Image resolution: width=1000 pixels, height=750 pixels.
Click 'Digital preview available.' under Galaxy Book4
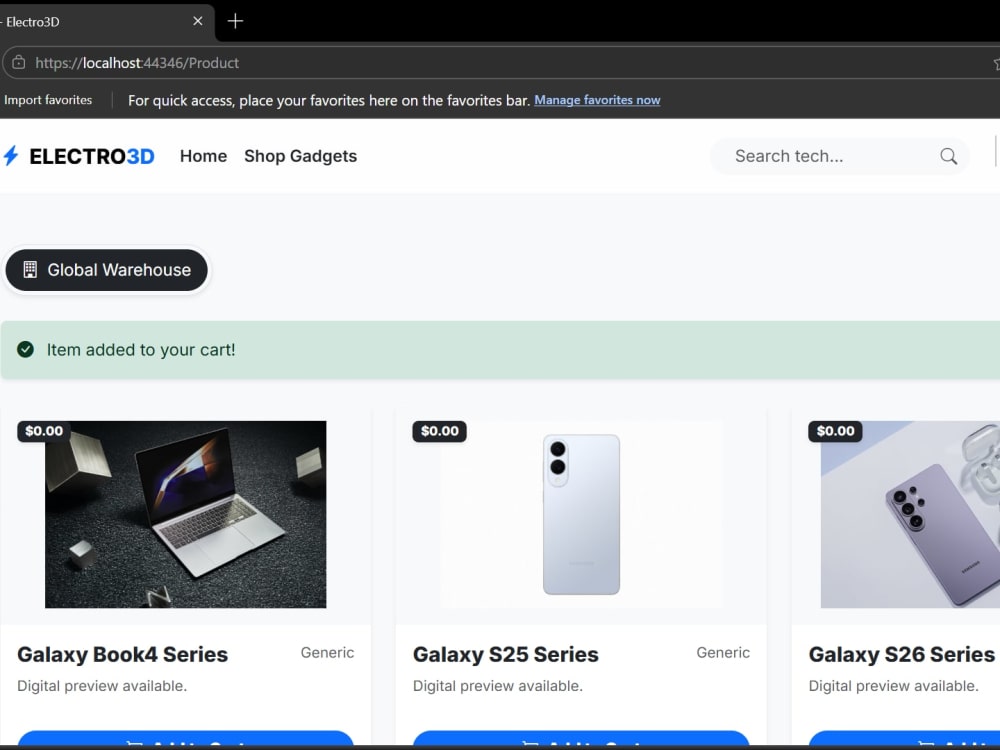tap(102, 686)
